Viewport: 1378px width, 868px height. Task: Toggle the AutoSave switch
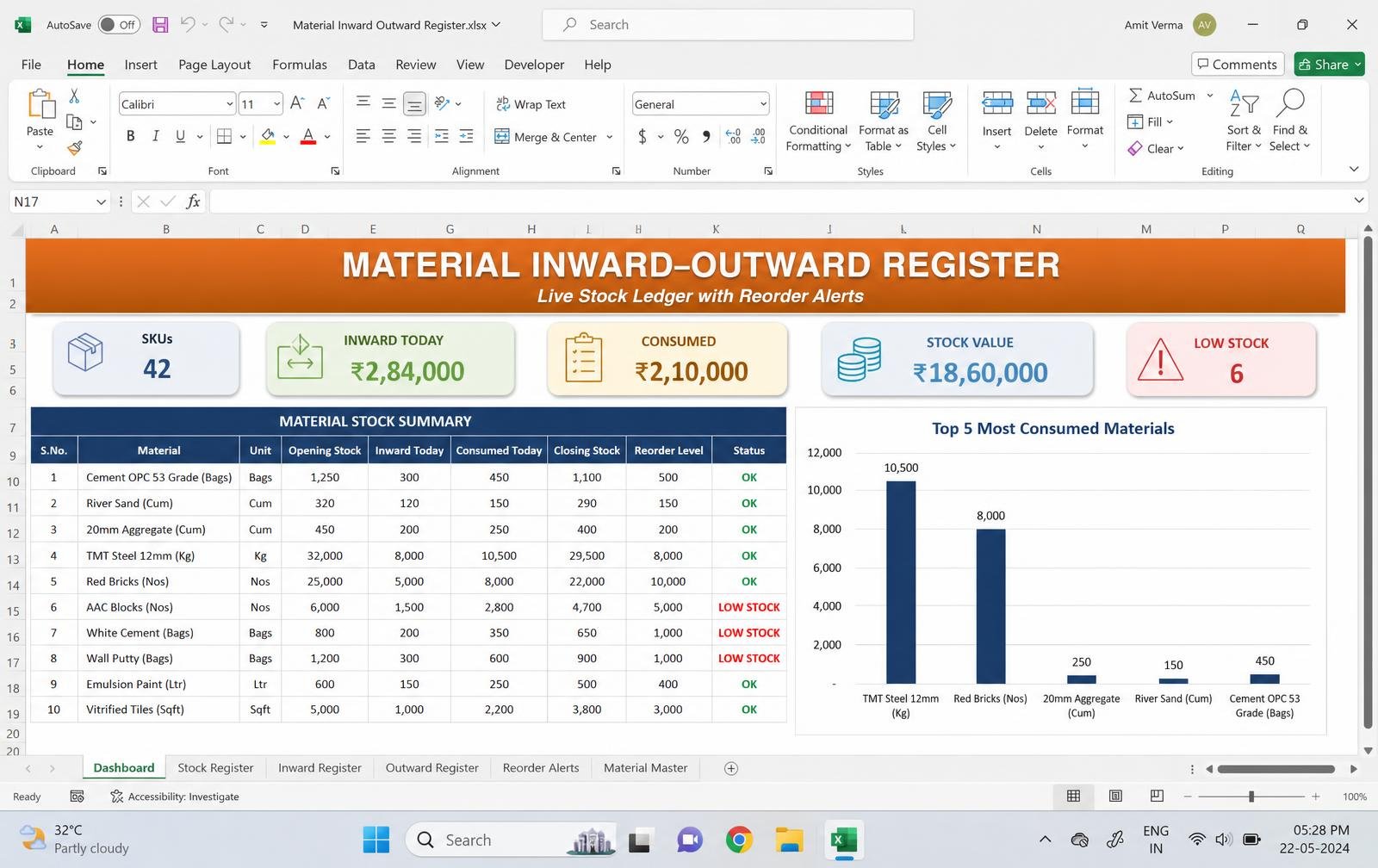click(118, 25)
